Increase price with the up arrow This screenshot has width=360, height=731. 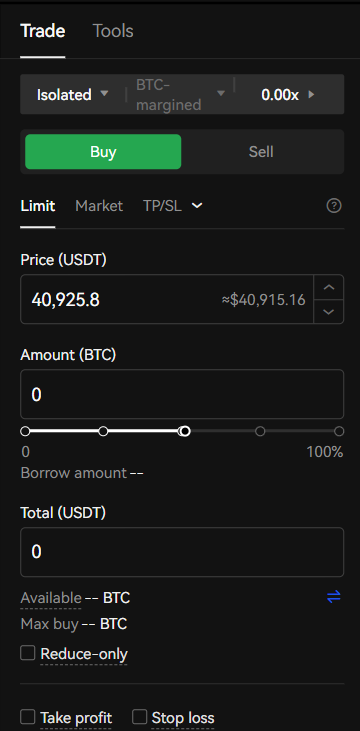pyautogui.click(x=329, y=287)
